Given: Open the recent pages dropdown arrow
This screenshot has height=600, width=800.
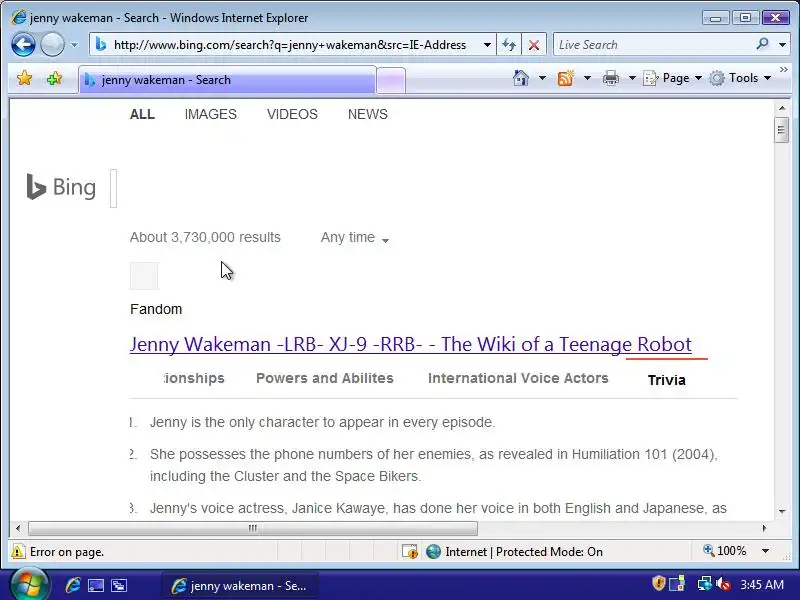Looking at the screenshot, I should click(74, 45).
